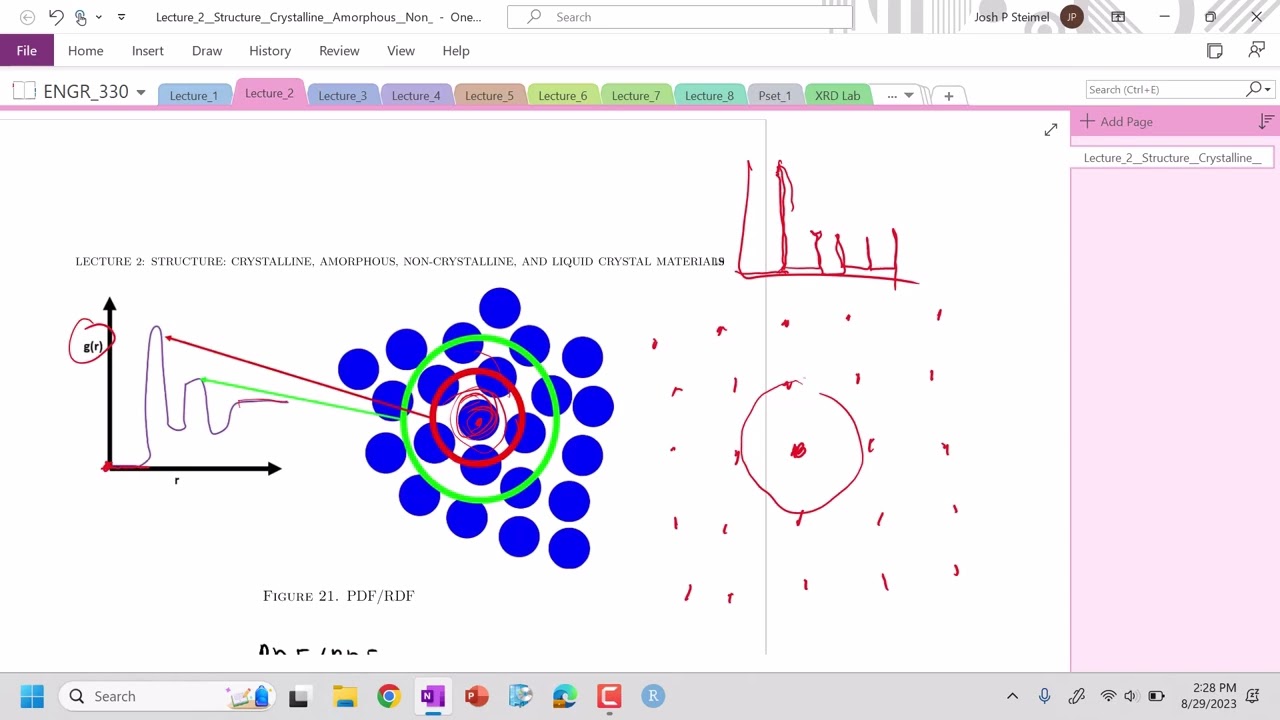Open the search scope dropdown arrow
Image resolution: width=1280 pixels, height=720 pixels.
[1268, 90]
